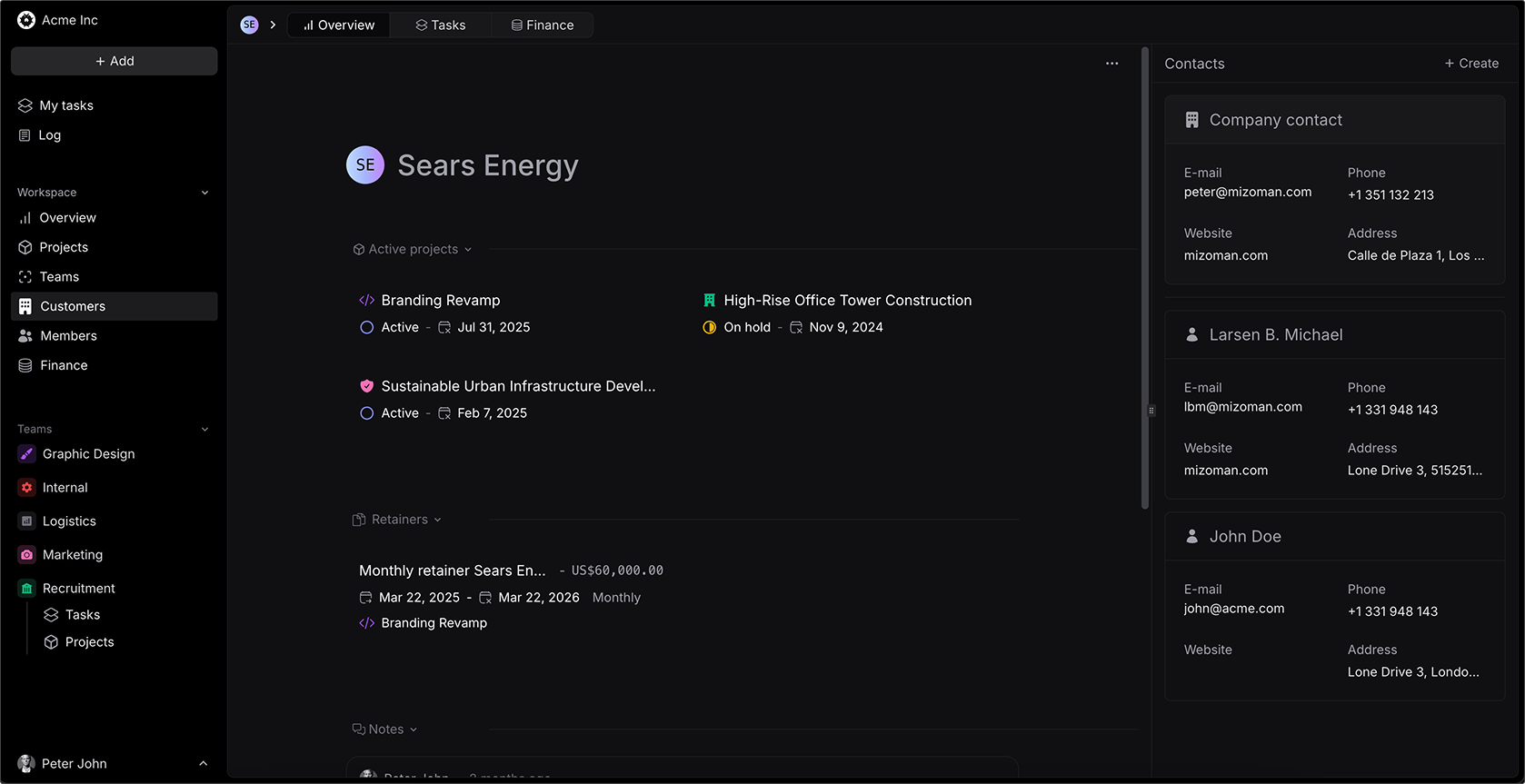Click the Recruitment team icon
Screen dimensions: 1525x784
click(27, 589)
